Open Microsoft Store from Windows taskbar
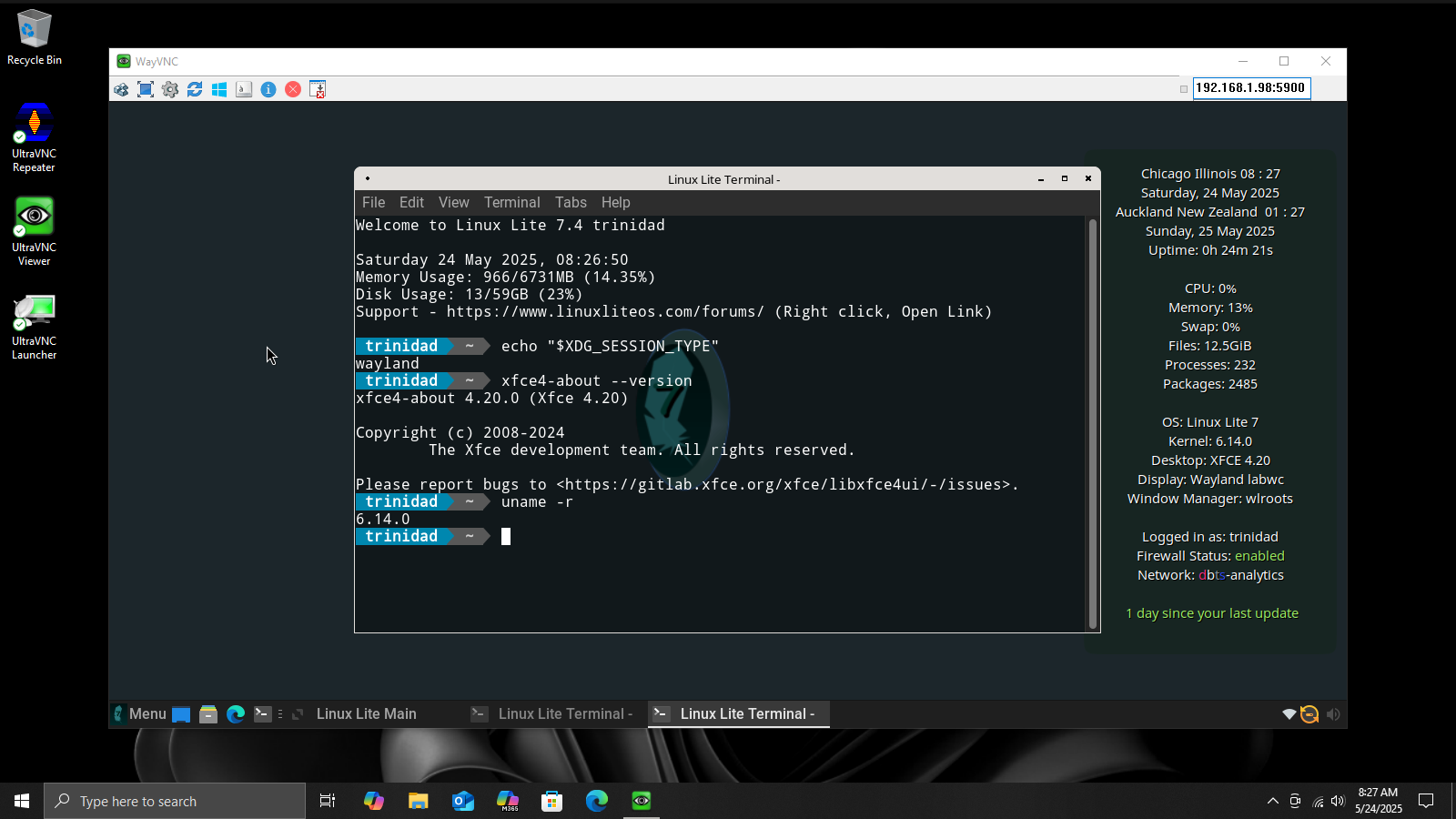This screenshot has width=1456, height=819. point(552,801)
